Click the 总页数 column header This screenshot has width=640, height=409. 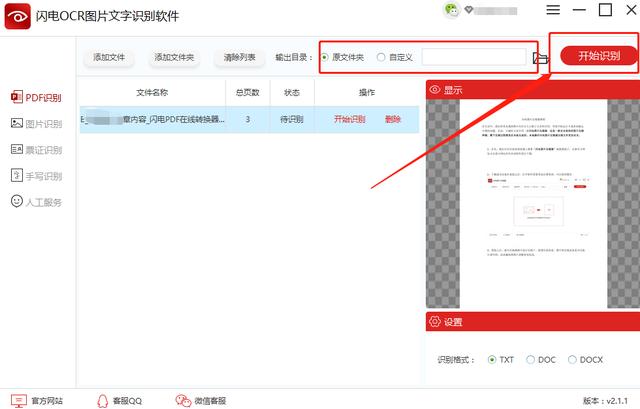(248, 93)
